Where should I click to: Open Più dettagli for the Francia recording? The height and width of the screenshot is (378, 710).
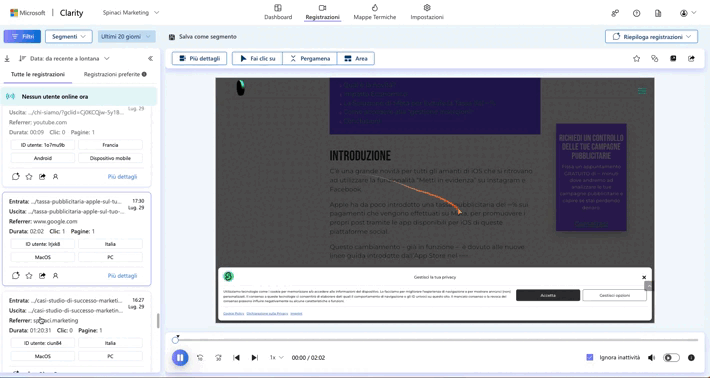(x=122, y=177)
